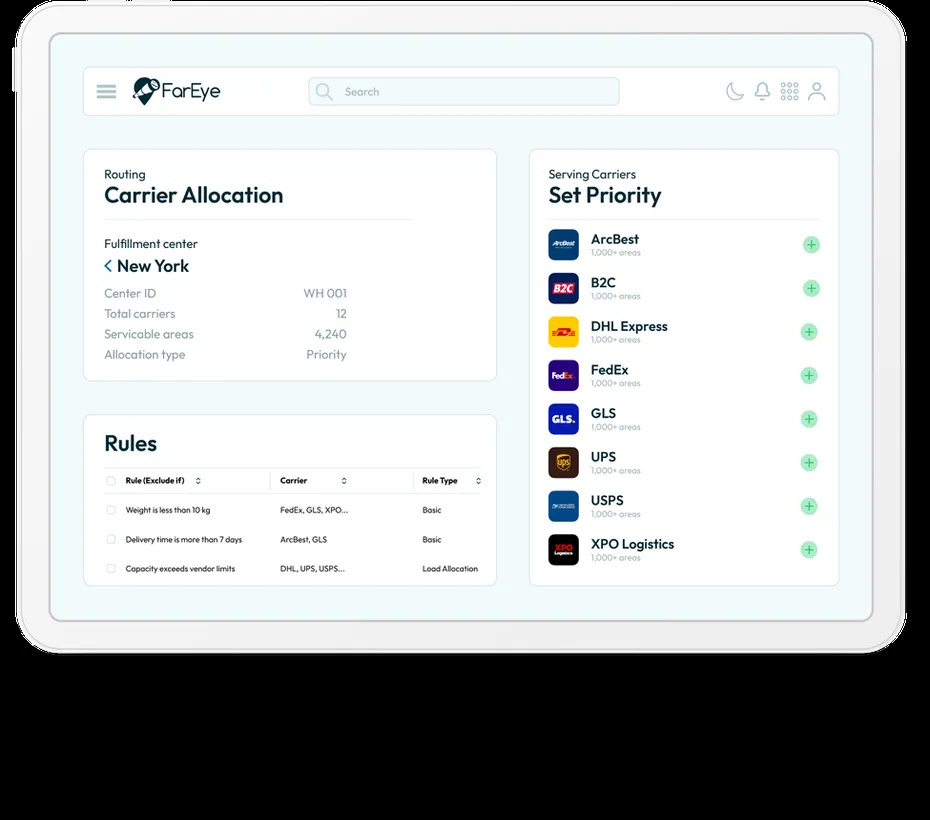Screen dimensions: 930x820
Task: Click the 'Capacity exceeds vendor limits' rule text
Action: pyautogui.click(x=180, y=569)
